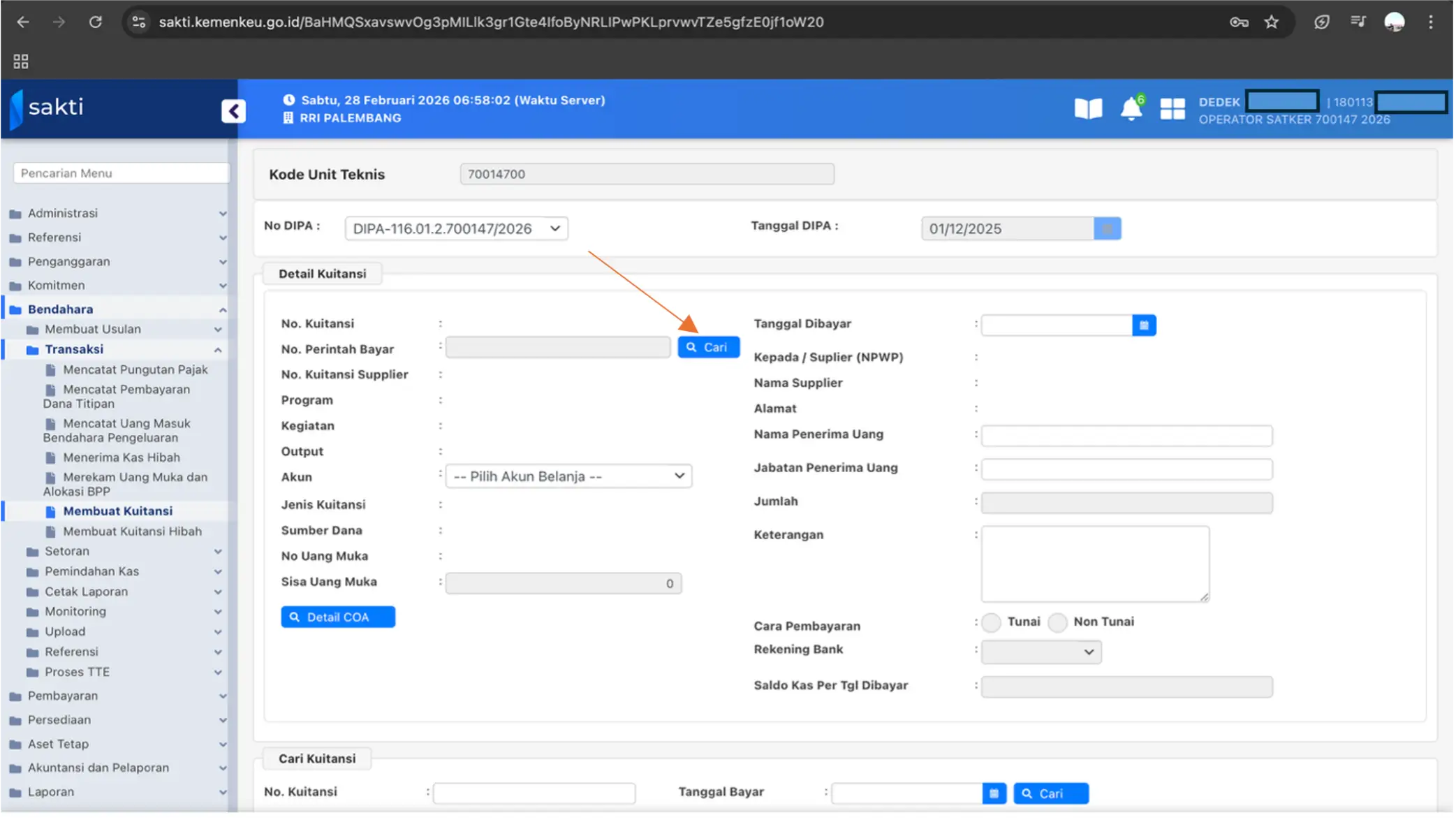
Task: Select Non Tunai payment method
Action: click(1057, 622)
